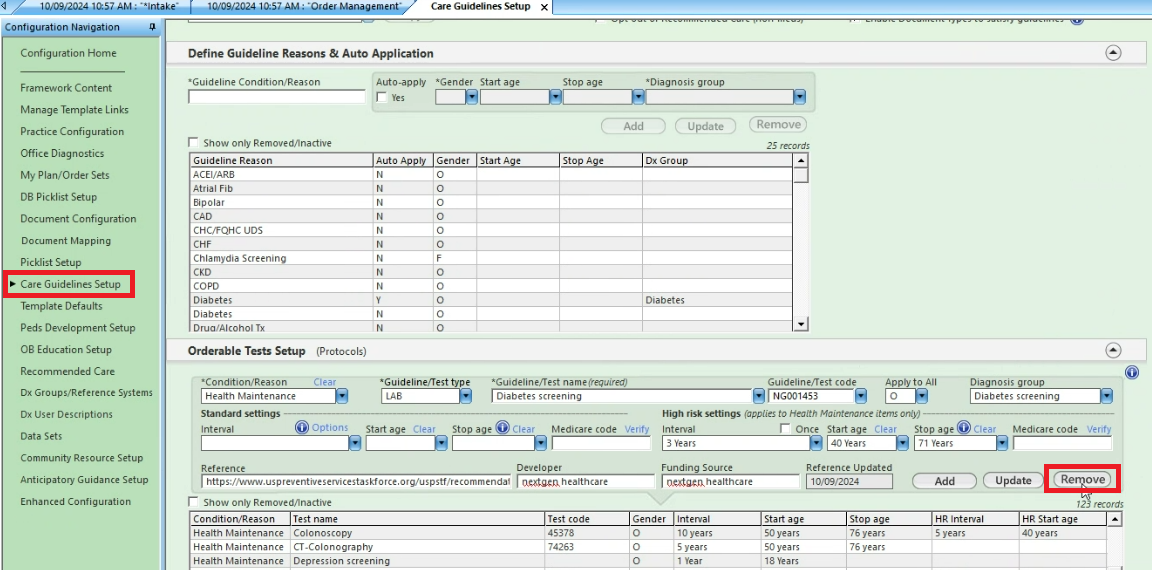The width and height of the screenshot is (1152, 570).
Task: Open the Diabetes screening Diagnosis group dropdown
Action: 1106,396
